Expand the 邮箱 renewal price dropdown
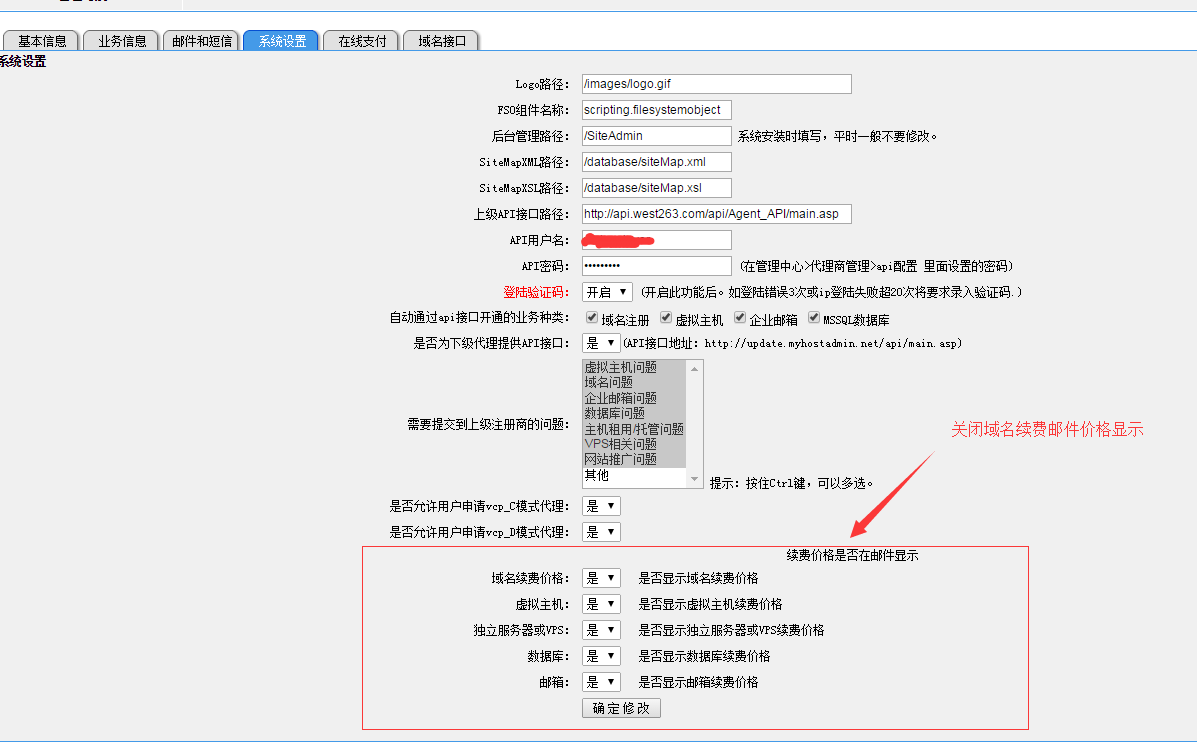 [x=601, y=682]
